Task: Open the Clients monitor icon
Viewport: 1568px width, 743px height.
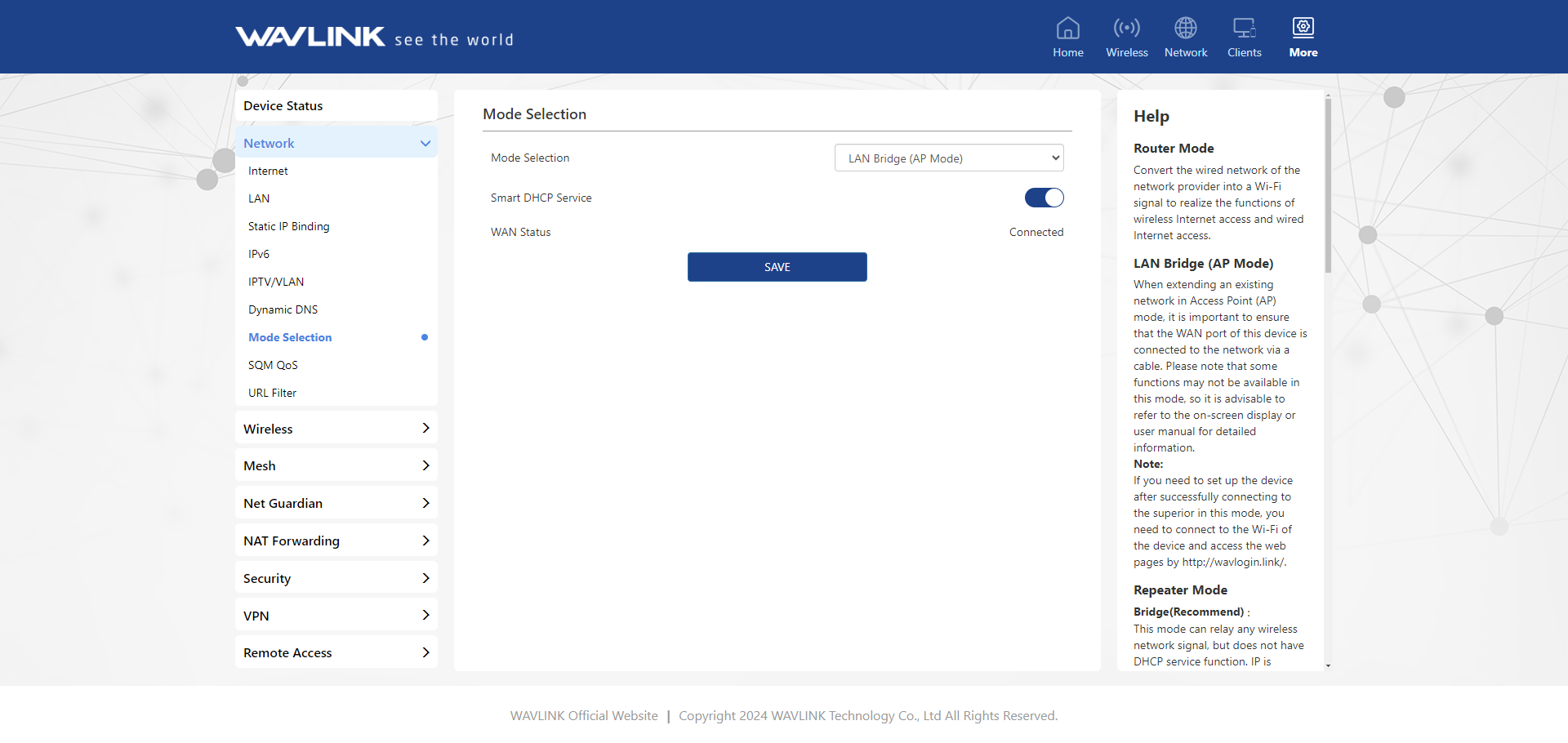Action: click(1244, 29)
